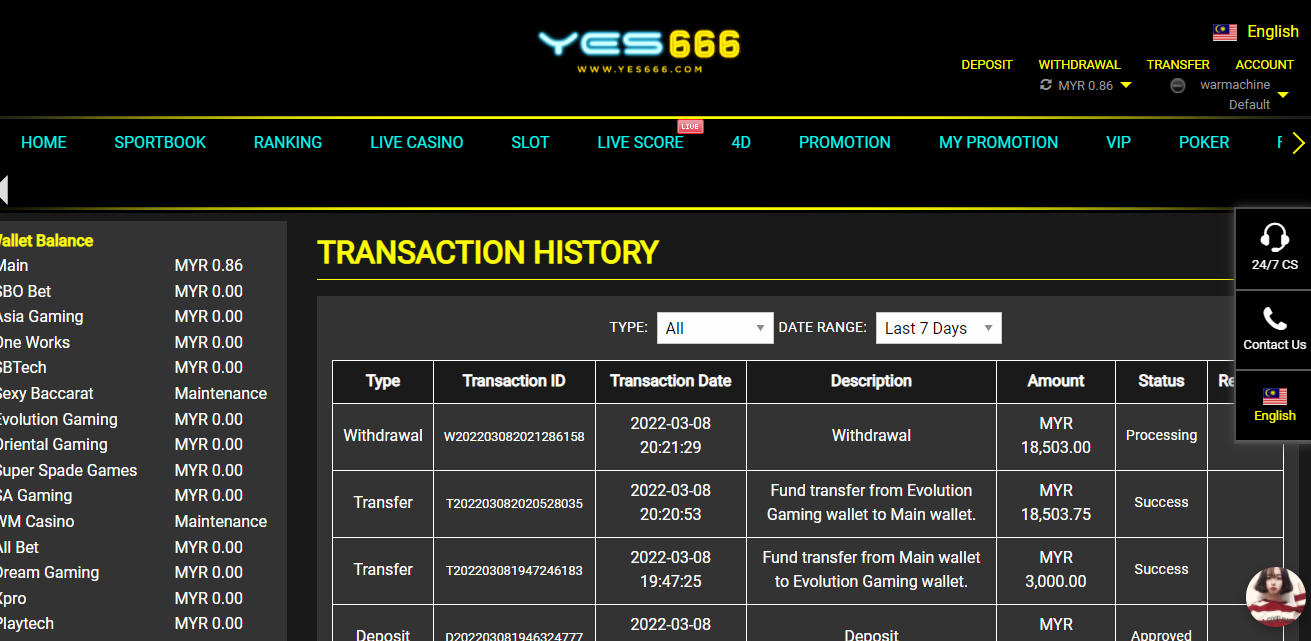Open the LIVE CASINO menu
Image resolution: width=1311 pixels, height=641 pixels.
click(x=416, y=142)
